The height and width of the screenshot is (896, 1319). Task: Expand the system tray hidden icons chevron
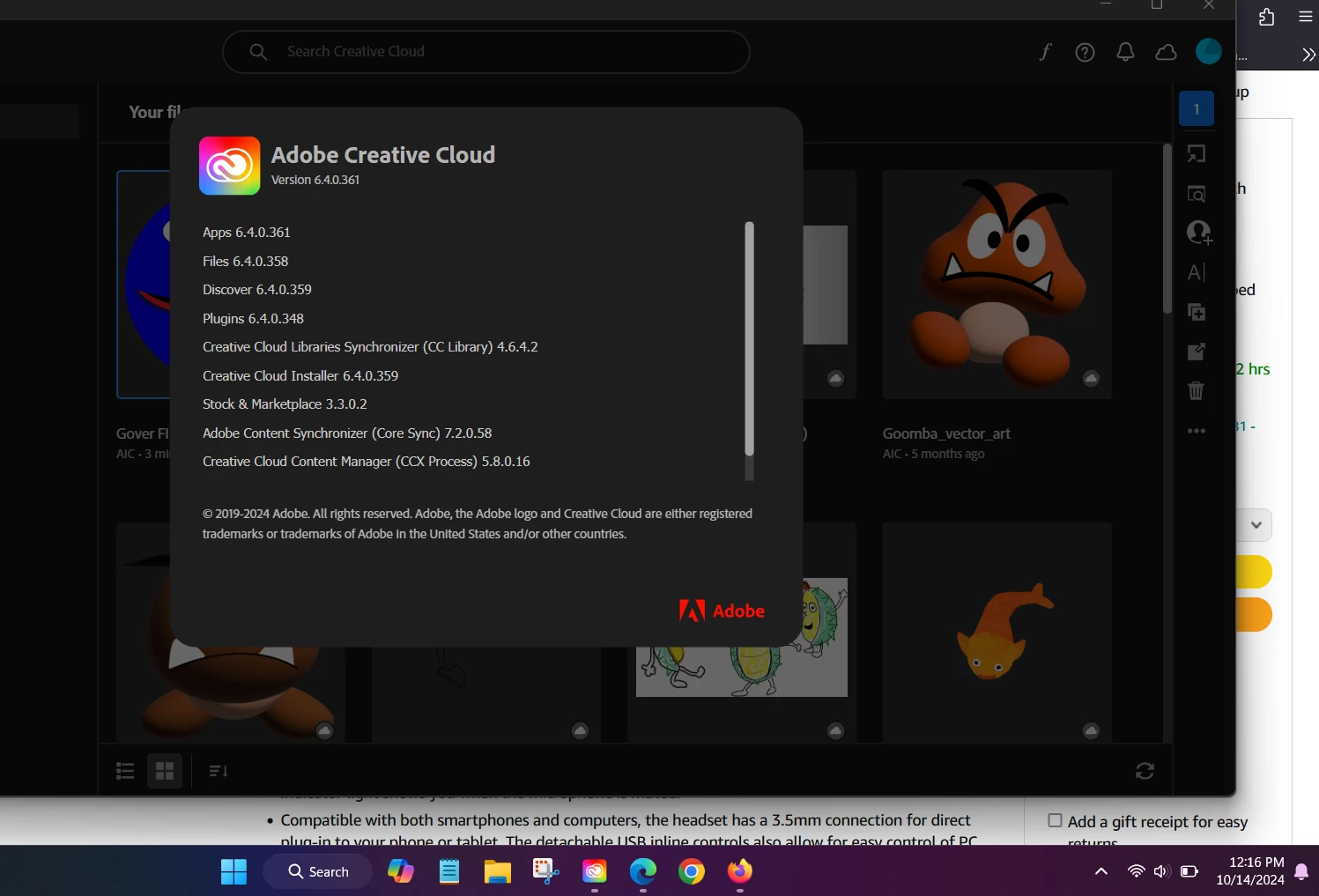tap(1101, 871)
